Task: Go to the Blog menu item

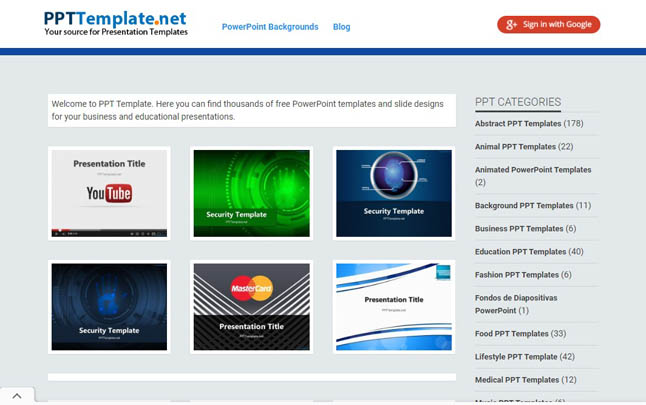Action: (341, 27)
